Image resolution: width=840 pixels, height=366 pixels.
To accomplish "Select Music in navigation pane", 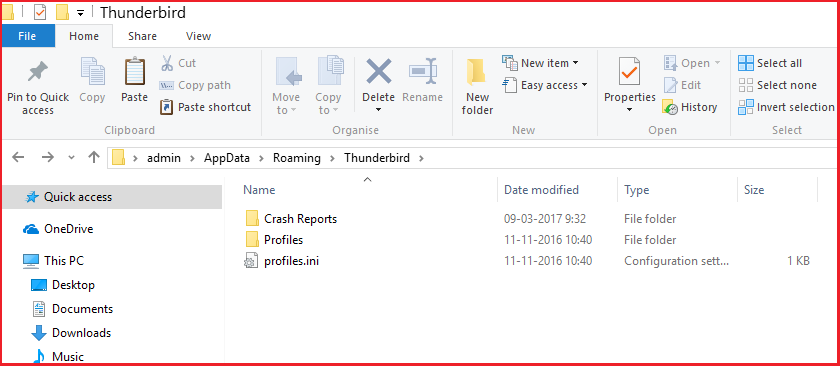I will click(57, 356).
